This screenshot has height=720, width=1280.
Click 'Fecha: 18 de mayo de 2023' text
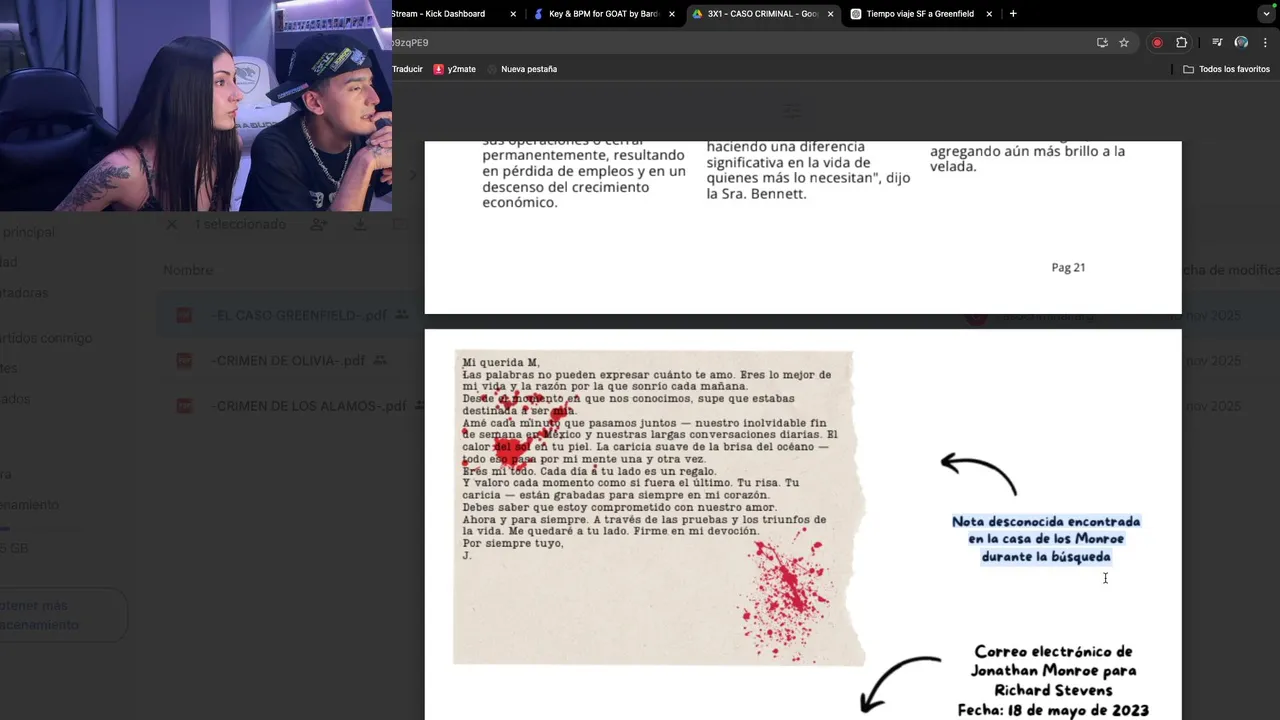[1053, 710]
